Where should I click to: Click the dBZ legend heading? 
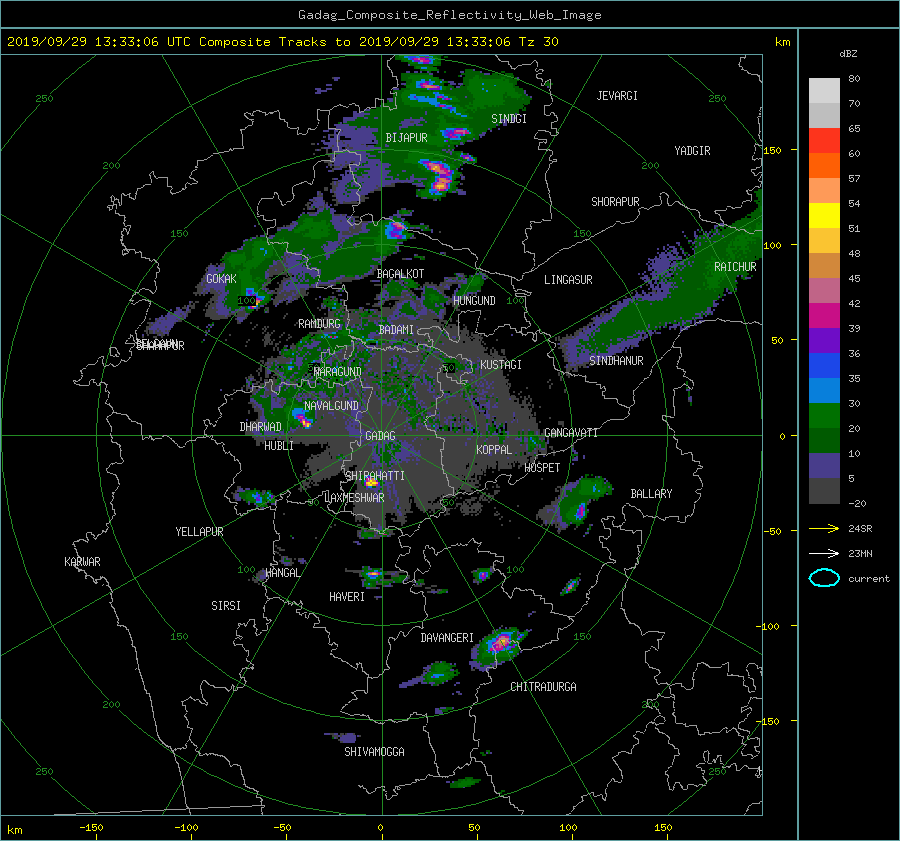click(x=848, y=54)
